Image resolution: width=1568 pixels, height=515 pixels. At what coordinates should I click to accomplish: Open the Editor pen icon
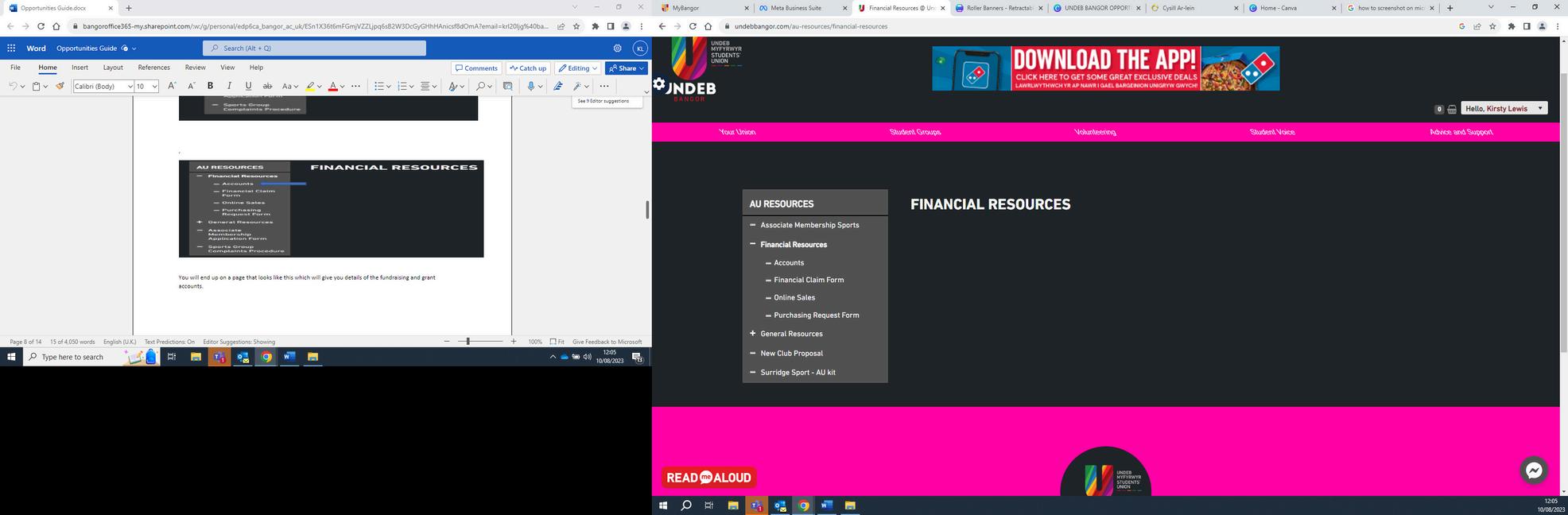[x=558, y=86]
